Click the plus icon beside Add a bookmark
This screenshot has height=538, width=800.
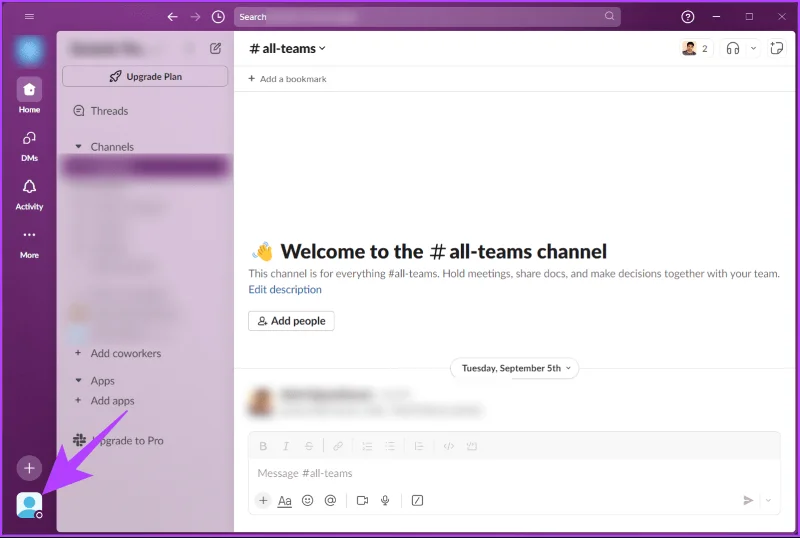coord(252,79)
